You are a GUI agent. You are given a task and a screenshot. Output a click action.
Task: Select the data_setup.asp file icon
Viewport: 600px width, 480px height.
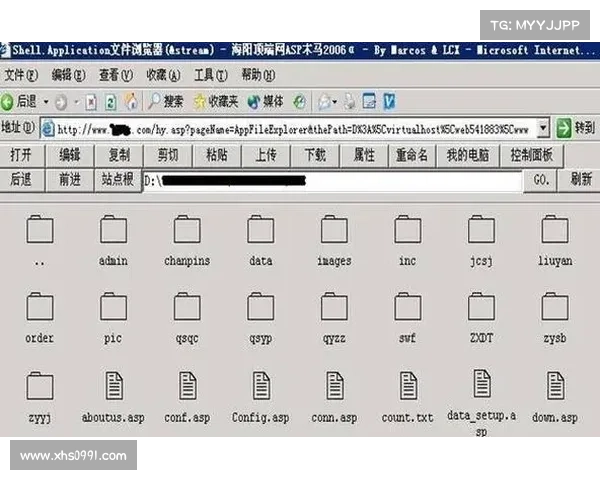tap(482, 384)
